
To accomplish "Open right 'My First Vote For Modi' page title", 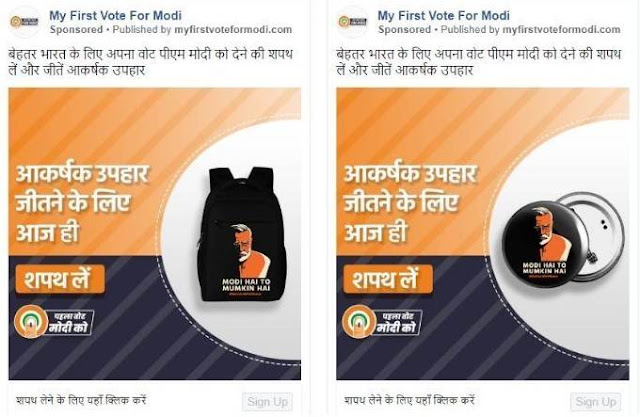I will click(444, 16).
